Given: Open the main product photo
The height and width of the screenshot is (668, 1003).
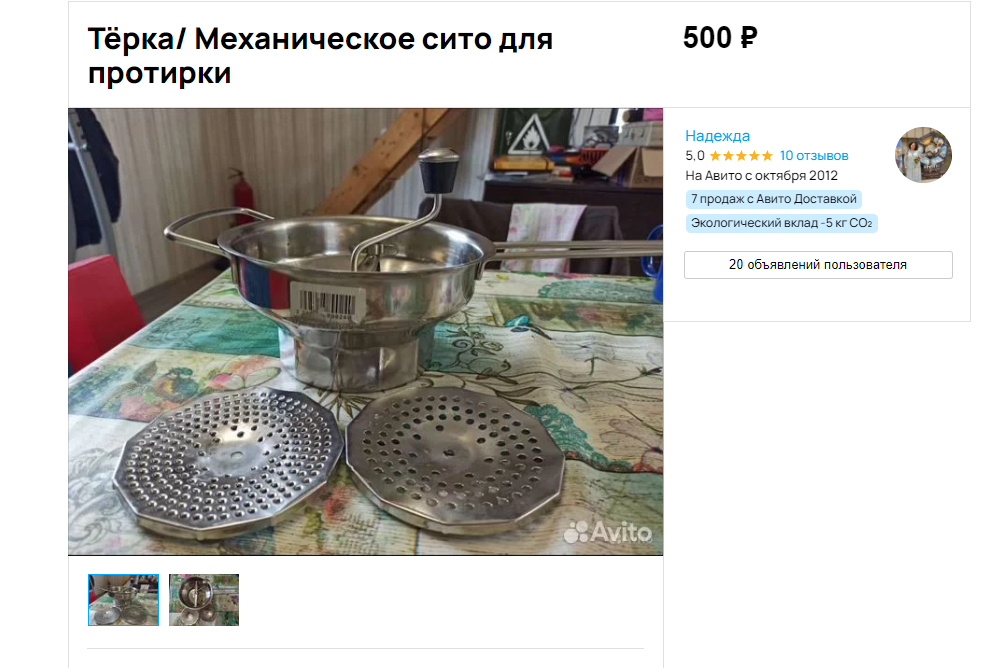Looking at the screenshot, I should tap(366, 331).
